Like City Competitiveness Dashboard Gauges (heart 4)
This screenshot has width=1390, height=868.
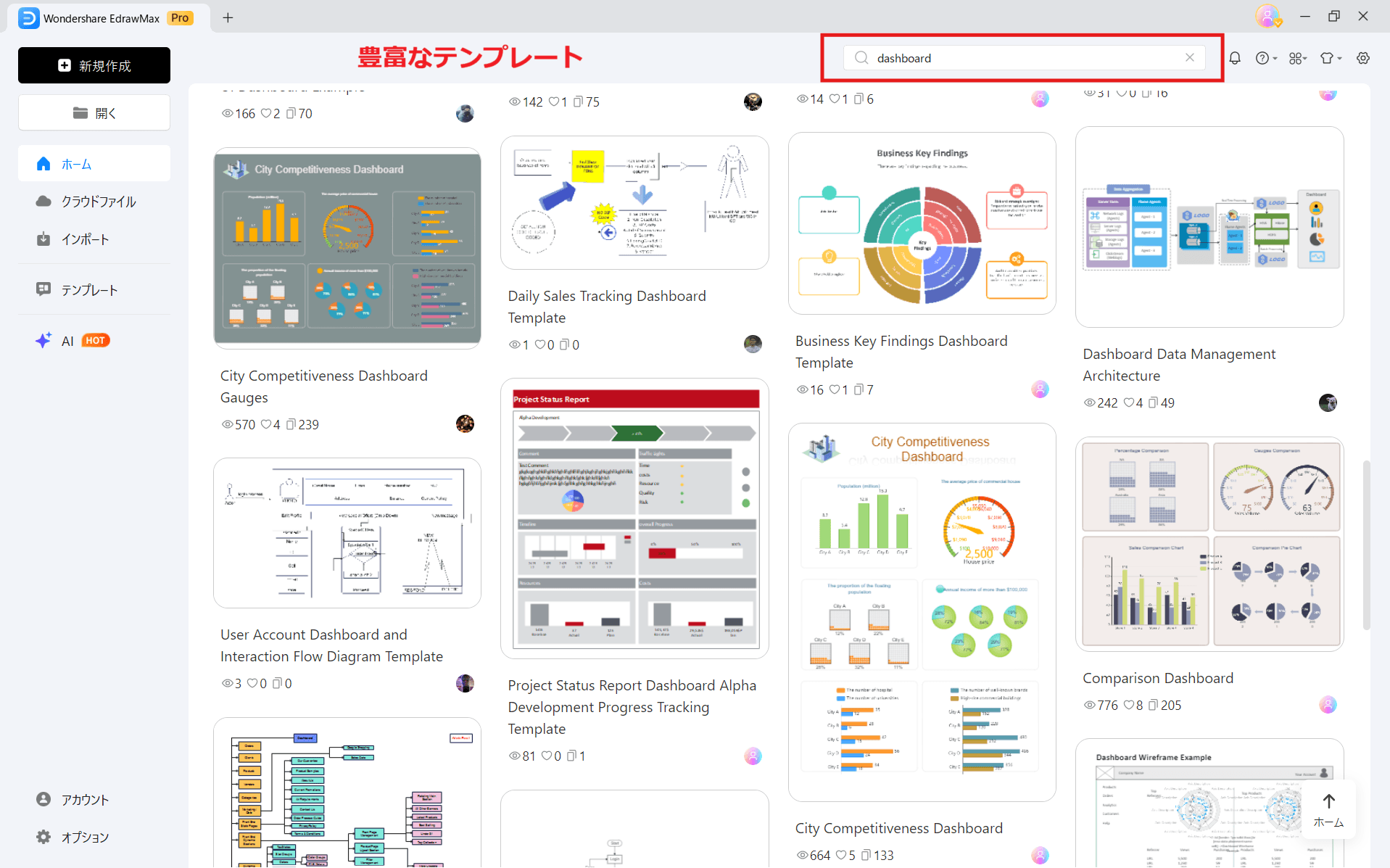click(x=266, y=424)
